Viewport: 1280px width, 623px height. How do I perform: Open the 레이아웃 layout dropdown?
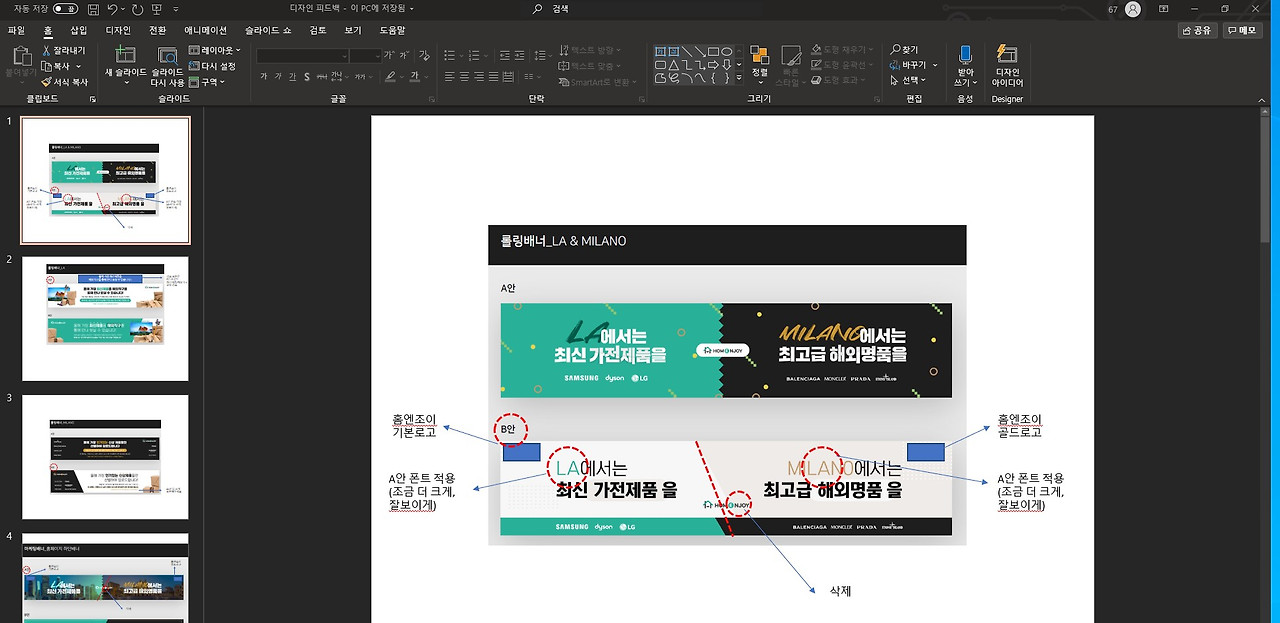click(215, 50)
